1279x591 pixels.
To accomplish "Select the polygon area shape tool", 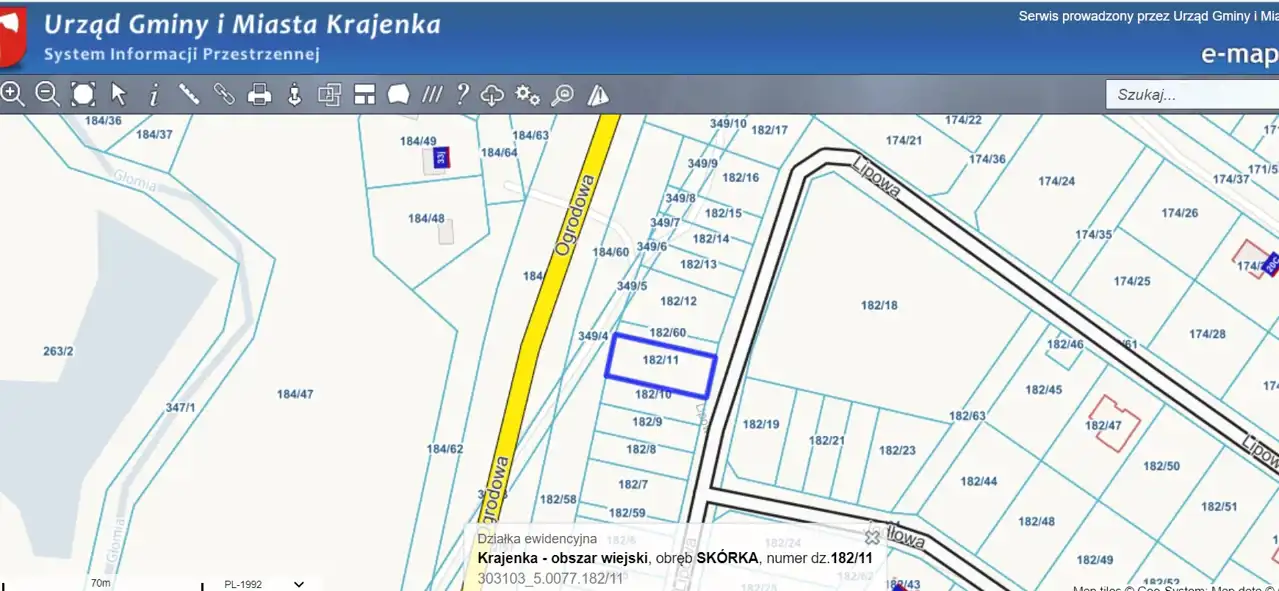I will [398, 95].
